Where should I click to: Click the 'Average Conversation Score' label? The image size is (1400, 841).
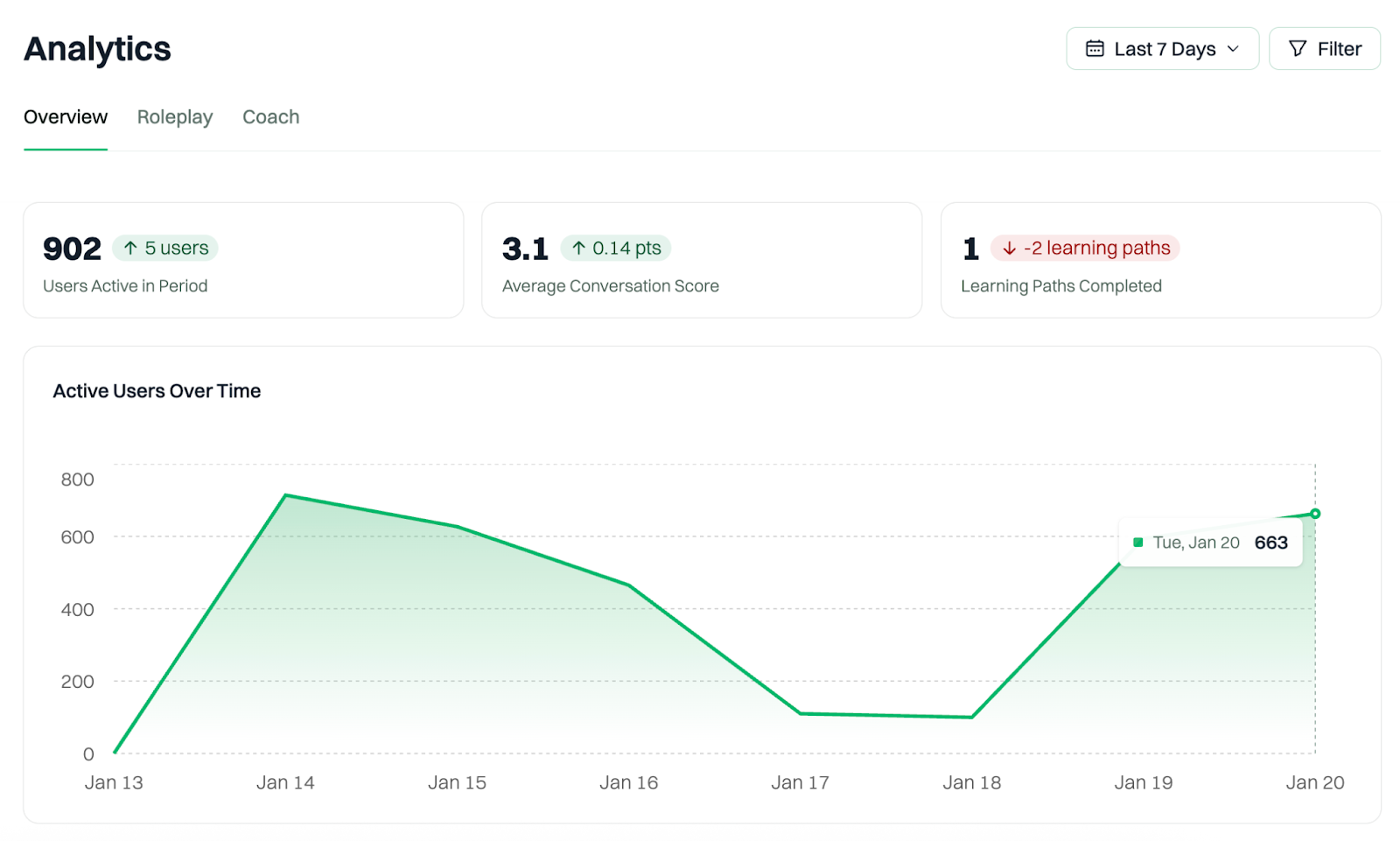pyautogui.click(x=611, y=286)
